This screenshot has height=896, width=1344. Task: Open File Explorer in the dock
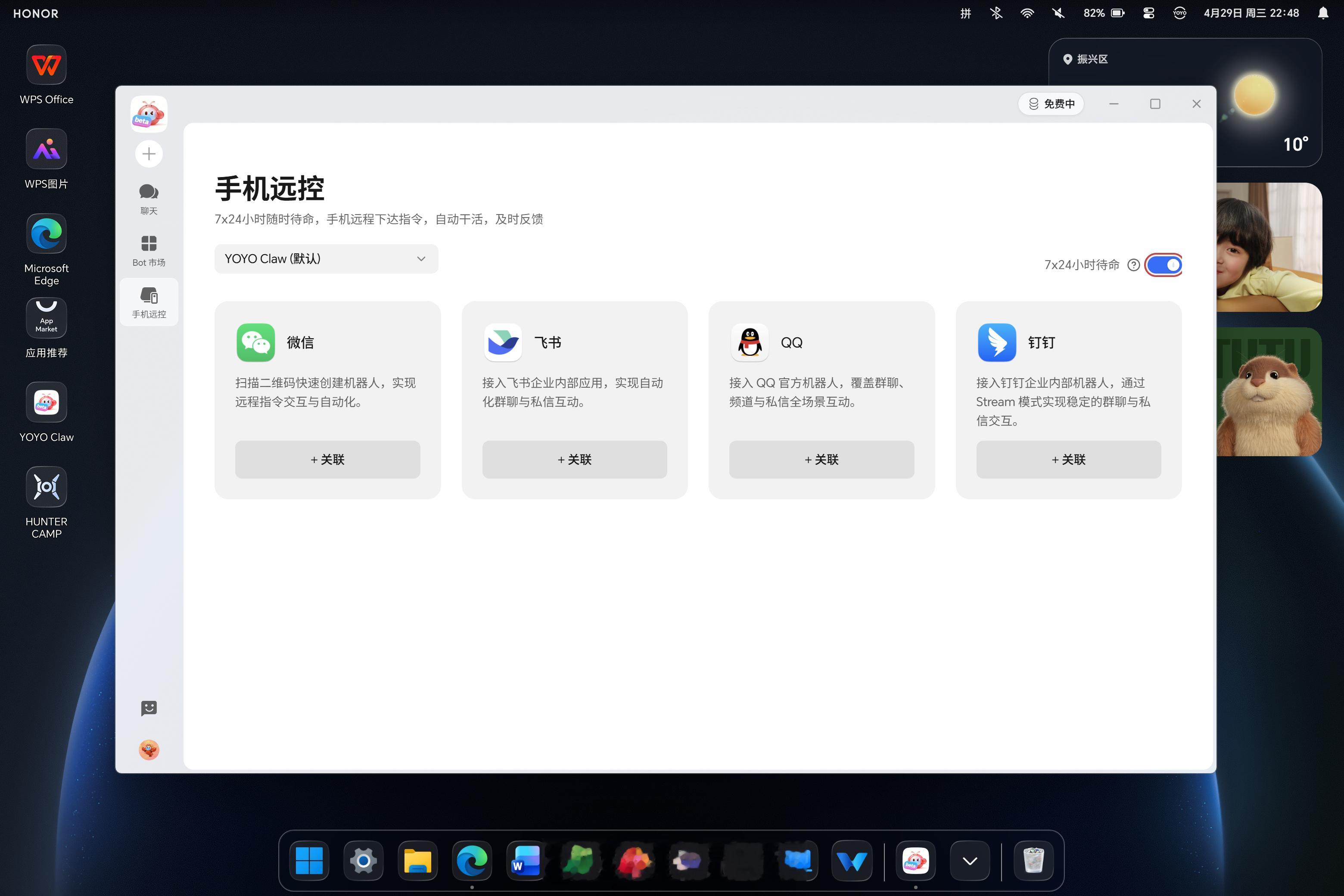[x=417, y=861]
